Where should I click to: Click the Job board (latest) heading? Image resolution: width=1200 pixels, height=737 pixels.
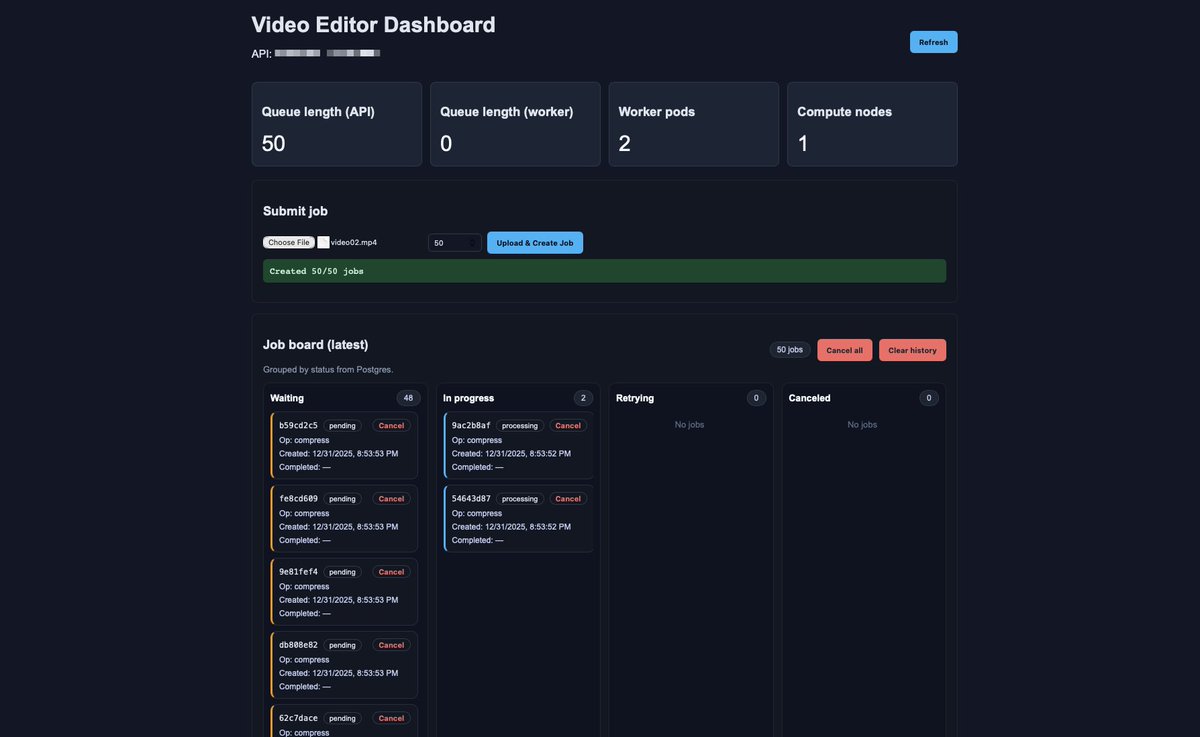pos(315,344)
